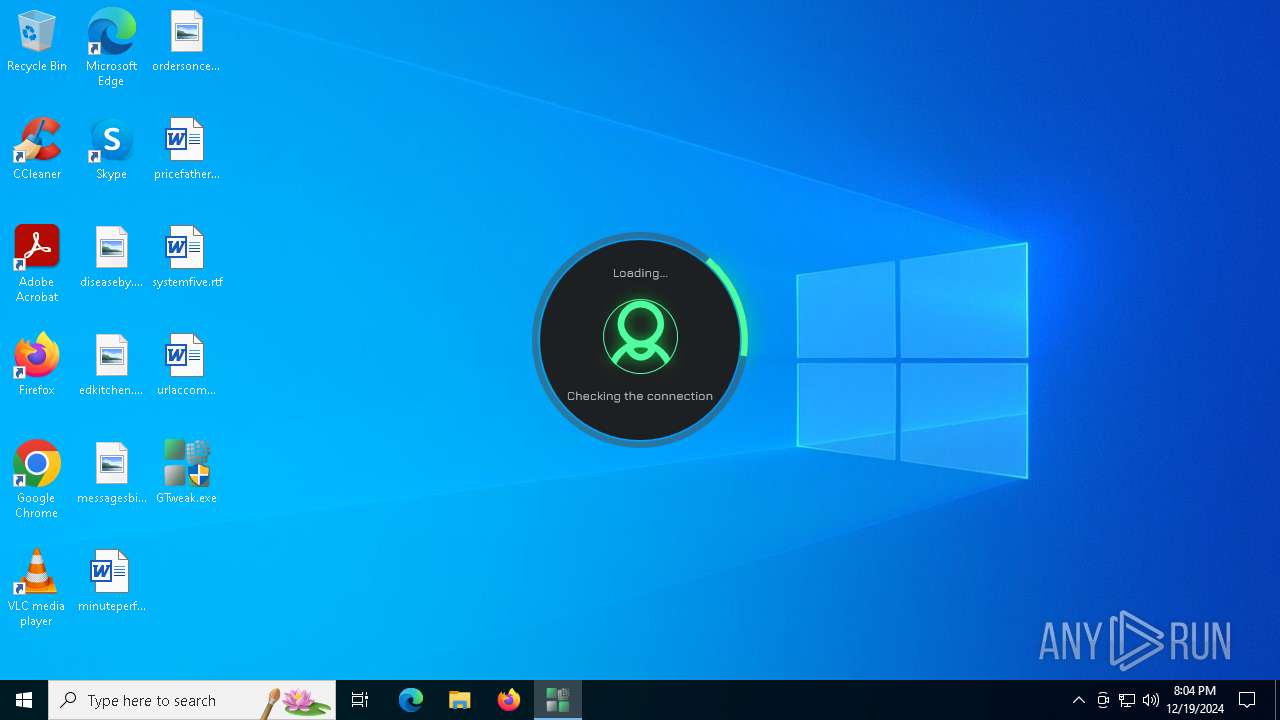Select systemfive.rtf document icon
Viewport: 1280px width, 720px height.
[187, 258]
